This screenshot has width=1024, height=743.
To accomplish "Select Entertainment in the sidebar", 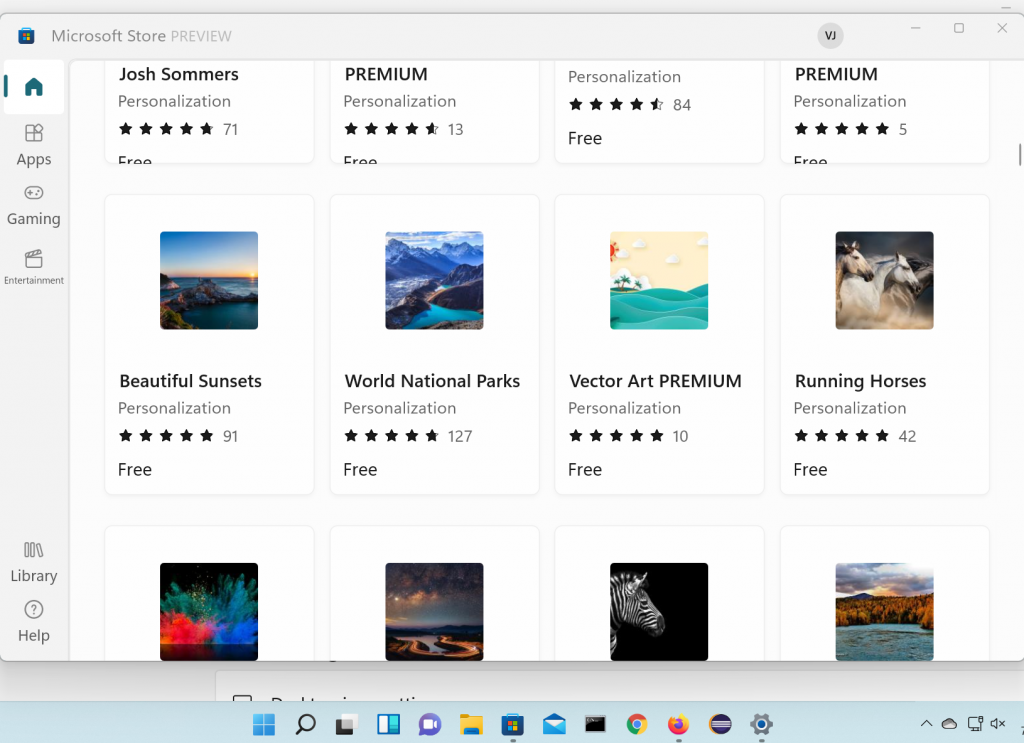I will 33,268.
